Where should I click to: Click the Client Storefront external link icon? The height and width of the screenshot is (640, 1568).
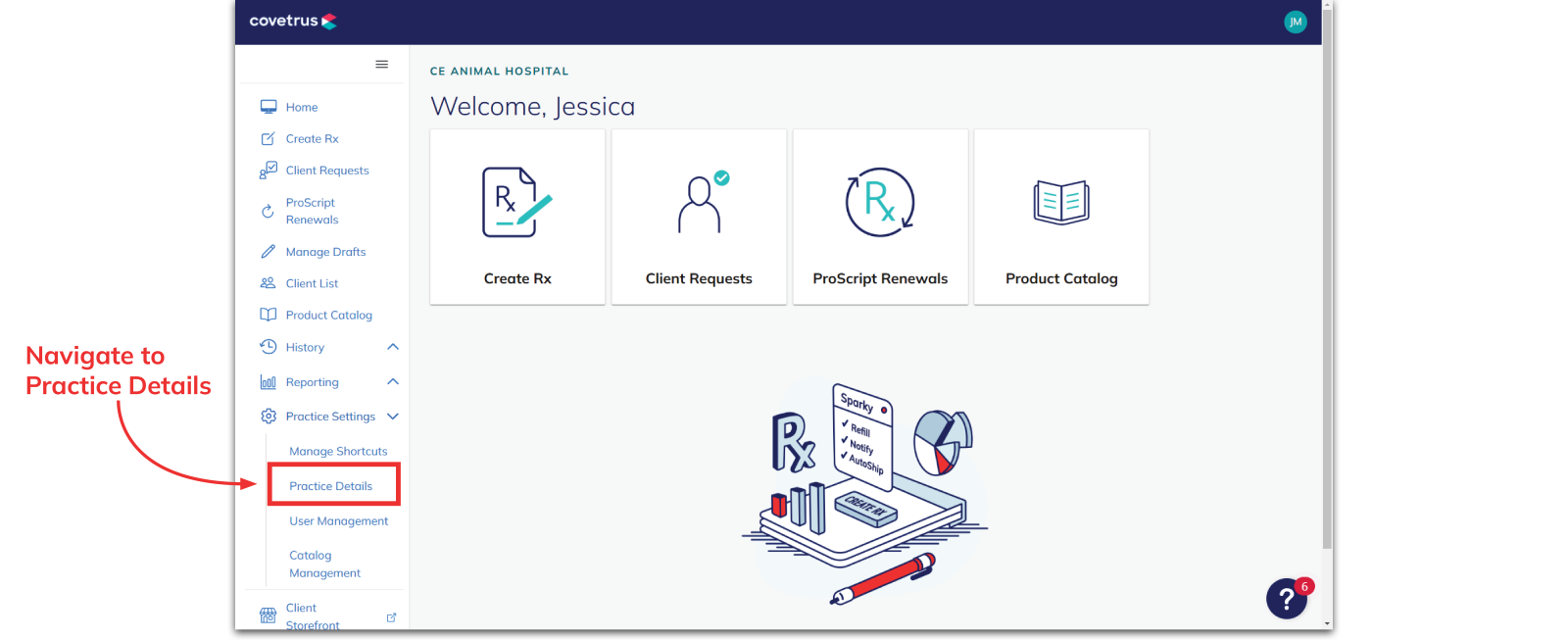coord(391,617)
